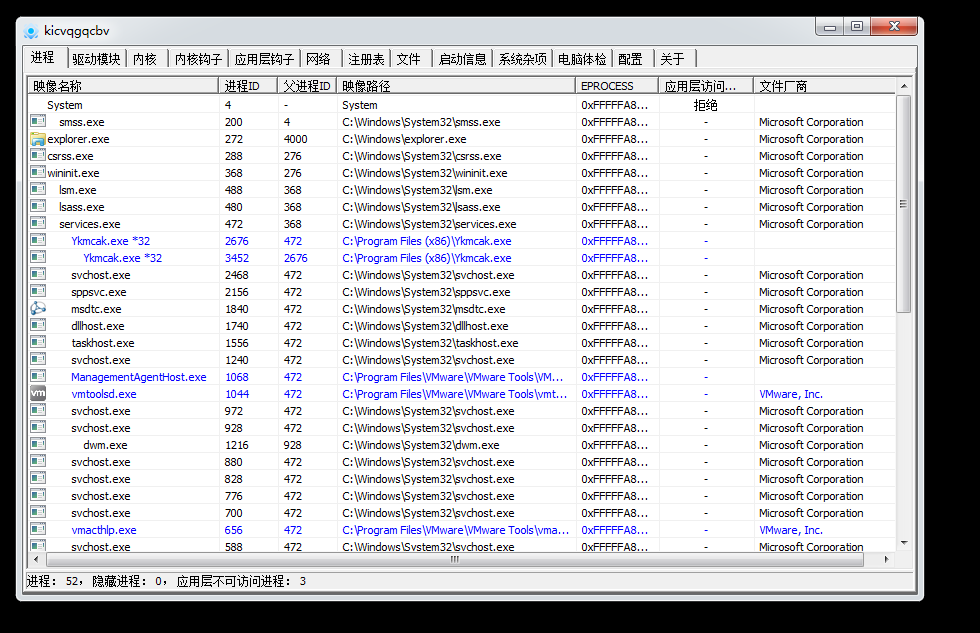Click the taskhost.exe process icon
The image size is (980, 633).
(38, 343)
